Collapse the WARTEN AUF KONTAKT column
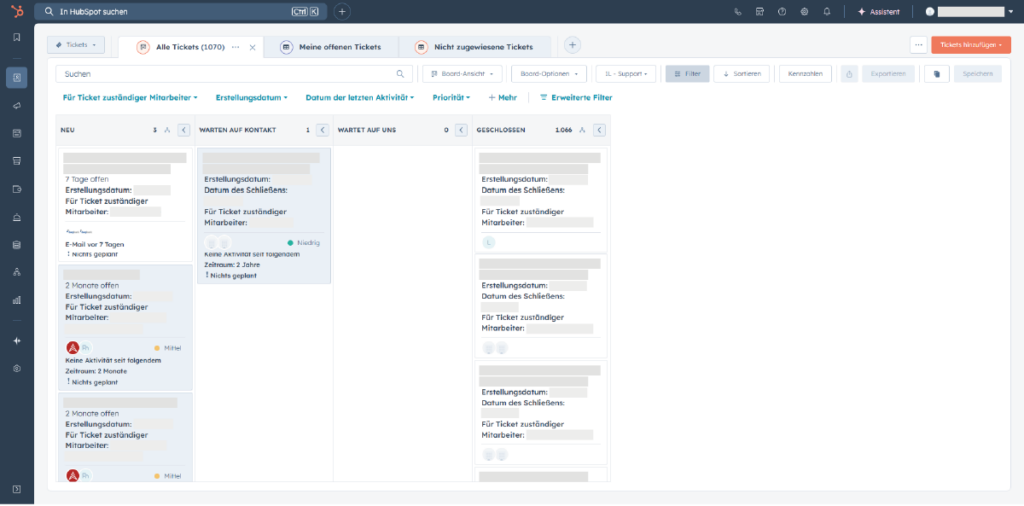 pos(322,130)
